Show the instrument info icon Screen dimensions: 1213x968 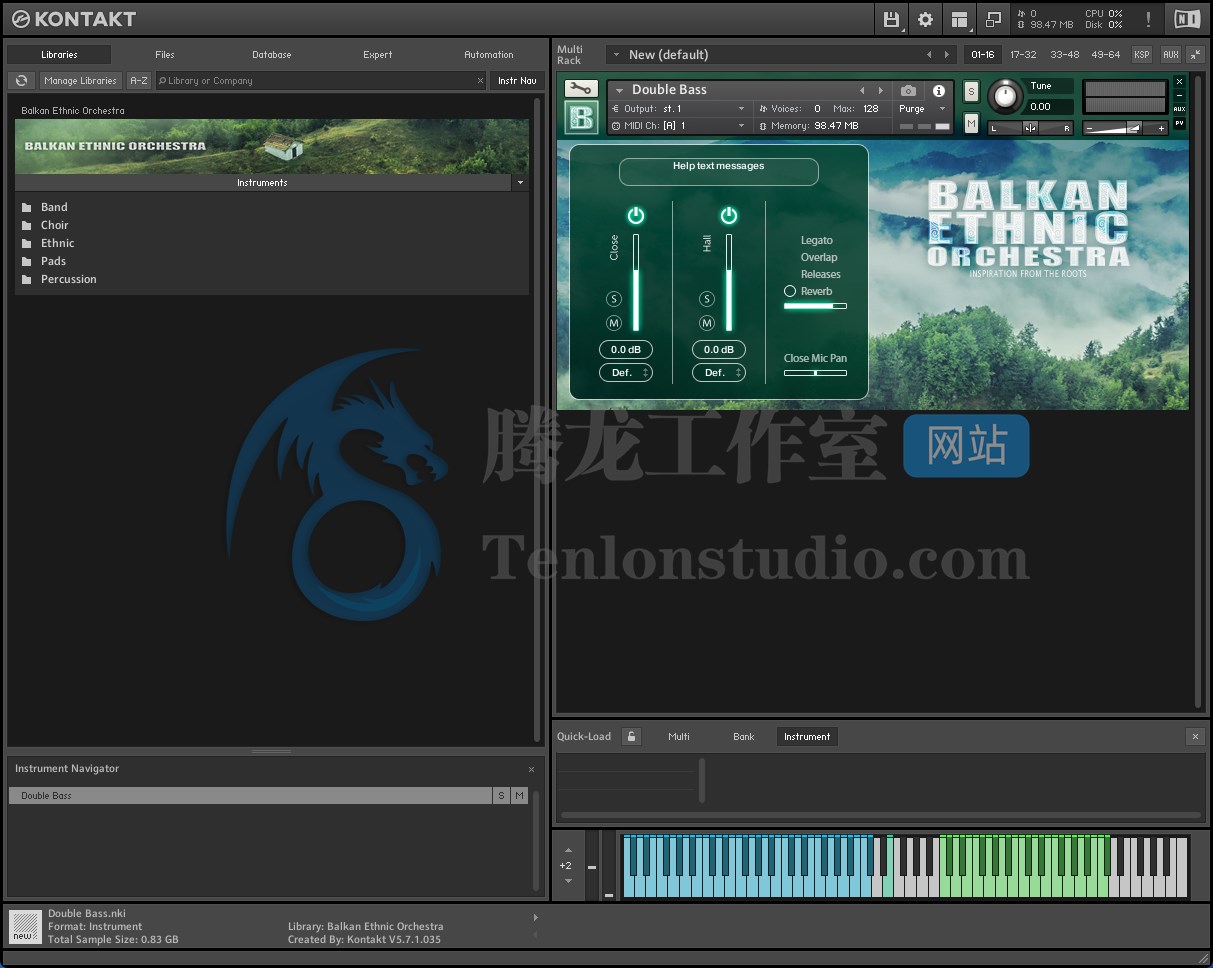(939, 91)
